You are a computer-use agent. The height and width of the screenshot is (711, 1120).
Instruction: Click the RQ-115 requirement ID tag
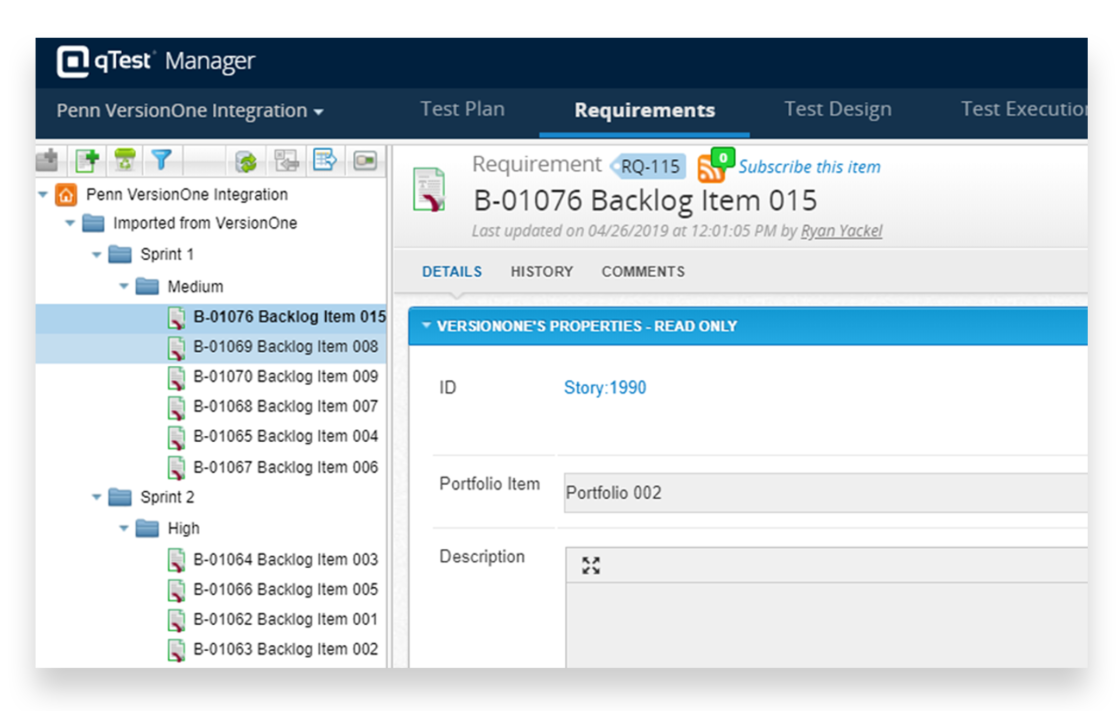click(x=649, y=167)
